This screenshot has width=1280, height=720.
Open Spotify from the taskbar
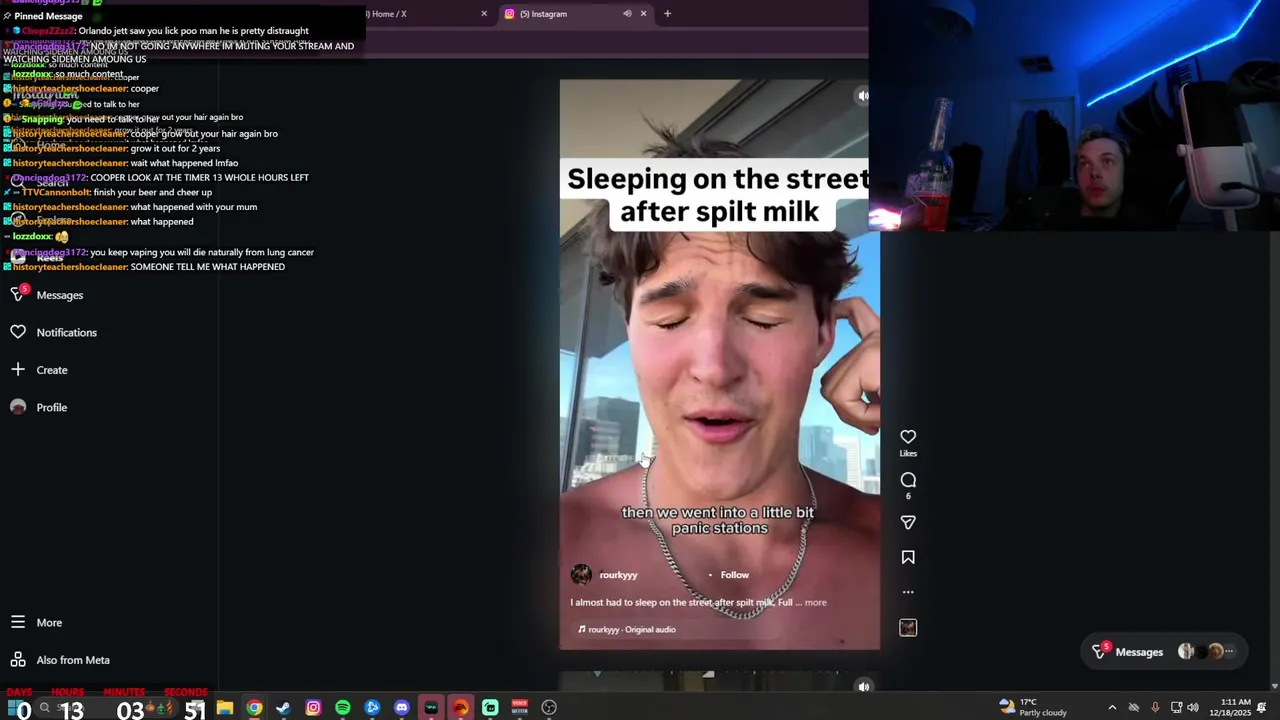pos(343,708)
